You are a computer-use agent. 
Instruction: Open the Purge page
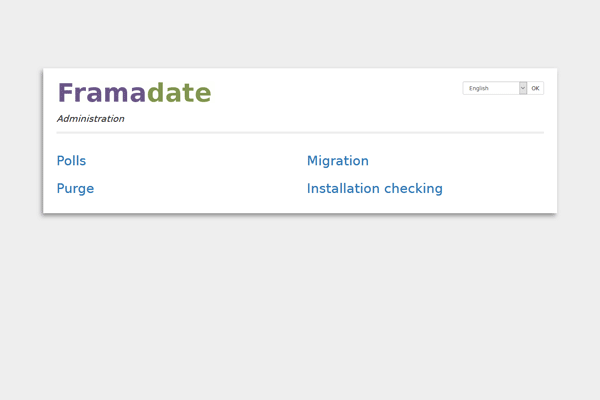point(75,189)
